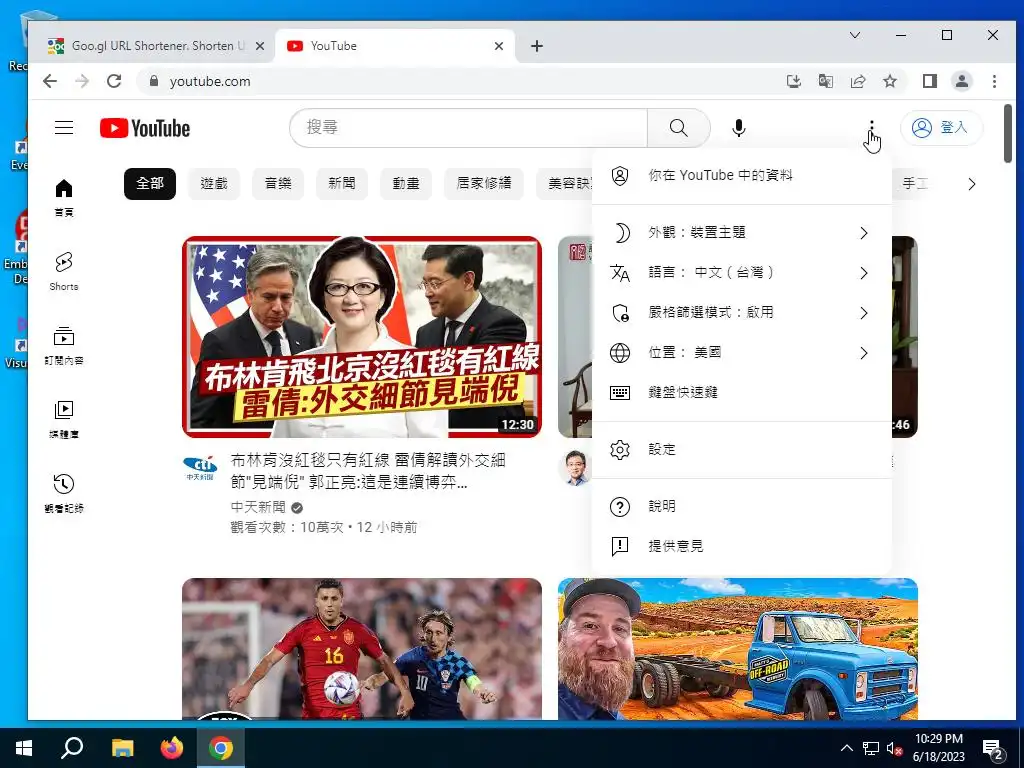
Task: Open the Blinken Beijing news video thumbnail
Action: [362, 337]
